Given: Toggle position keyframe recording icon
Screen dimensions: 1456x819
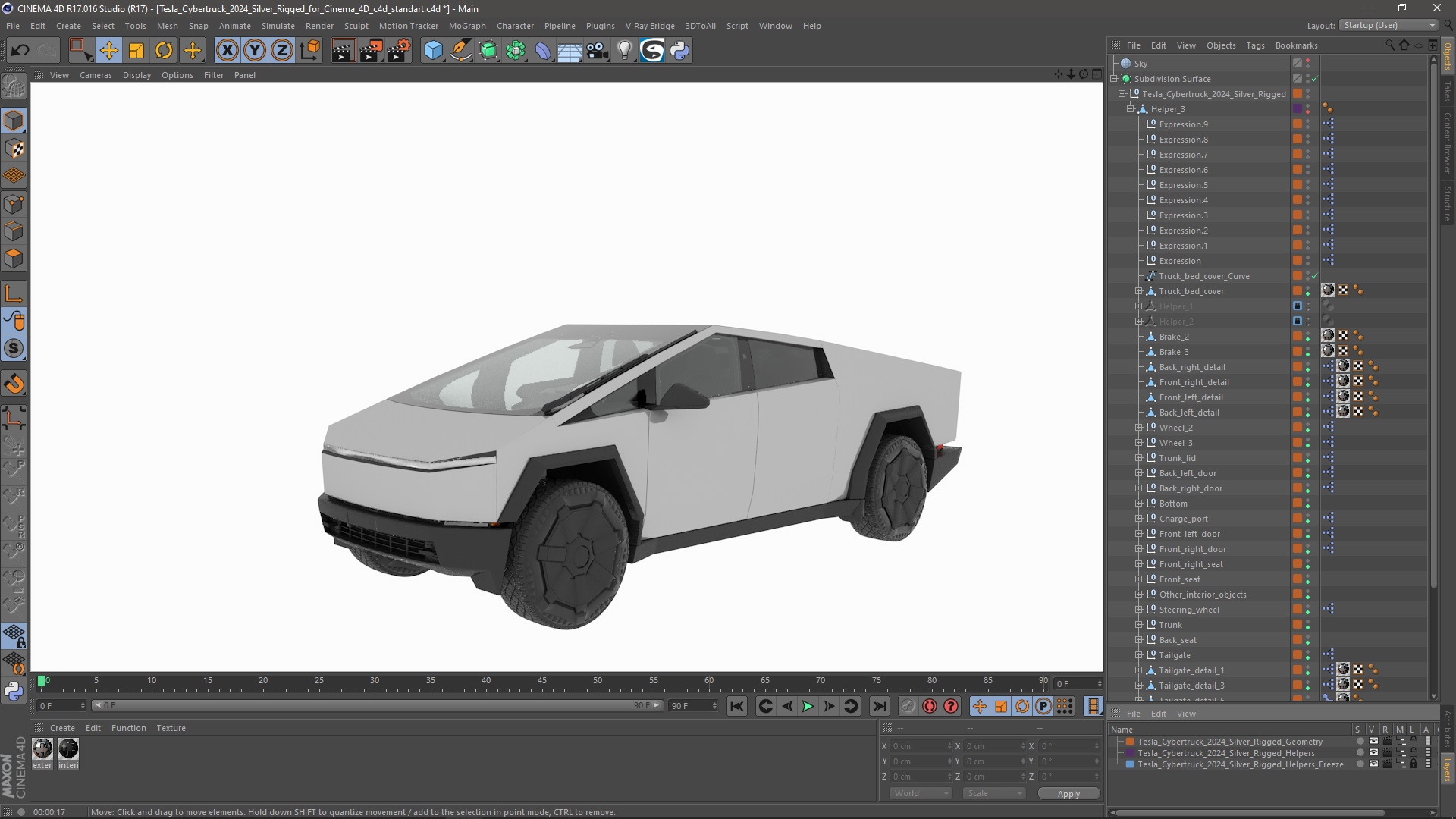Looking at the screenshot, I should click(x=980, y=707).
